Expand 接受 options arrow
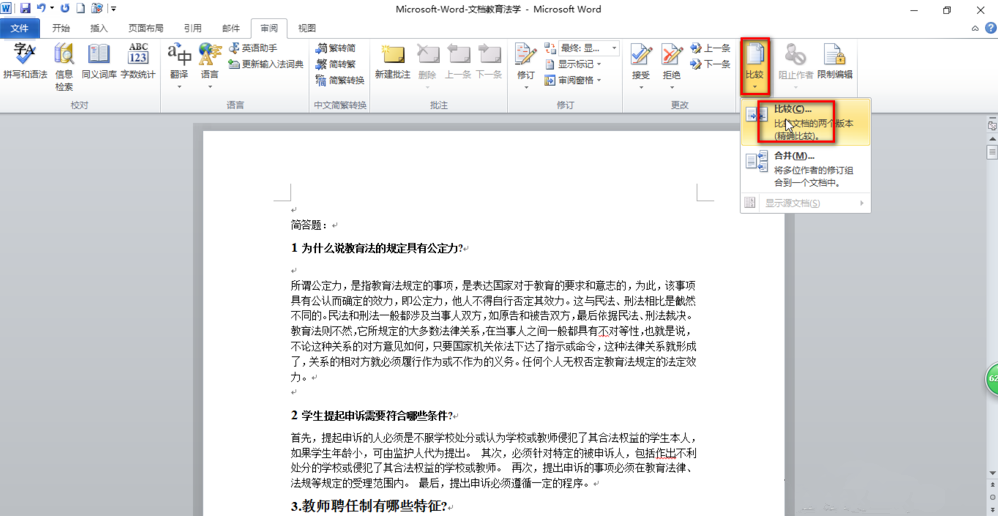998x516 pixels. pos(641,87)
